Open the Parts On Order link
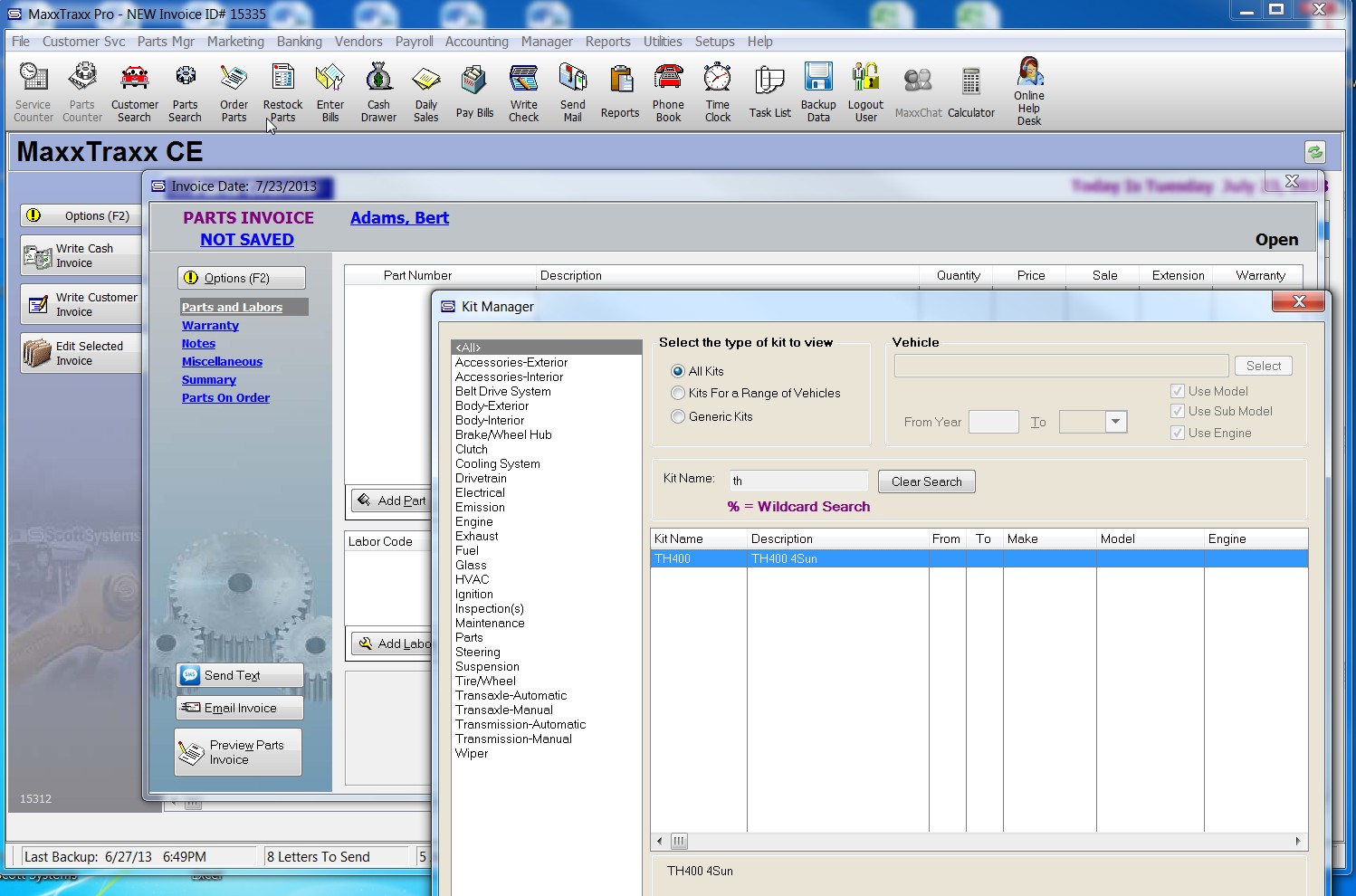This screenshot has height=896, width=1356. click(225, 398)
